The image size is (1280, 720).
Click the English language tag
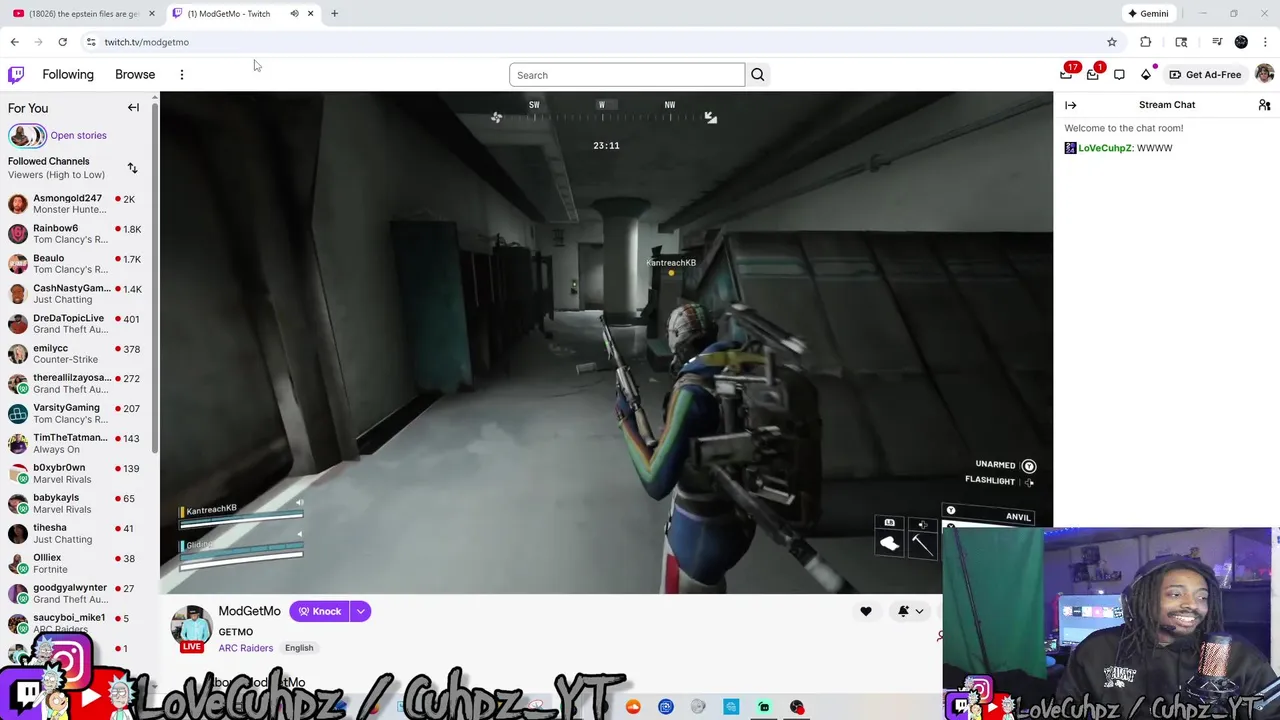(x=299, y=648)
